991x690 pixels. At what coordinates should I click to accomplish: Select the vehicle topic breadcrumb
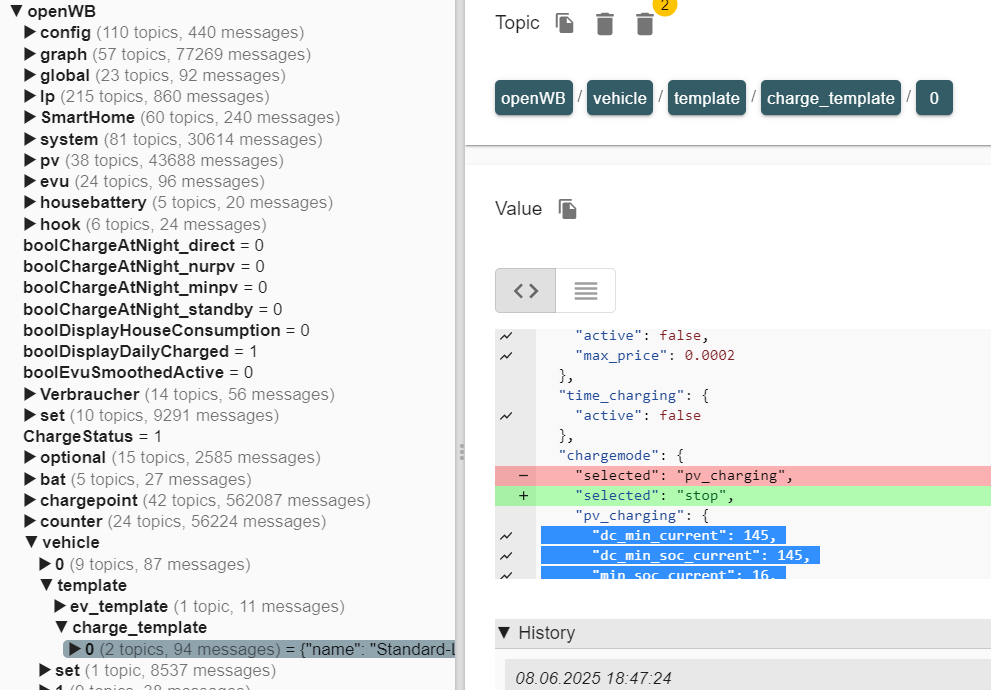619,98
